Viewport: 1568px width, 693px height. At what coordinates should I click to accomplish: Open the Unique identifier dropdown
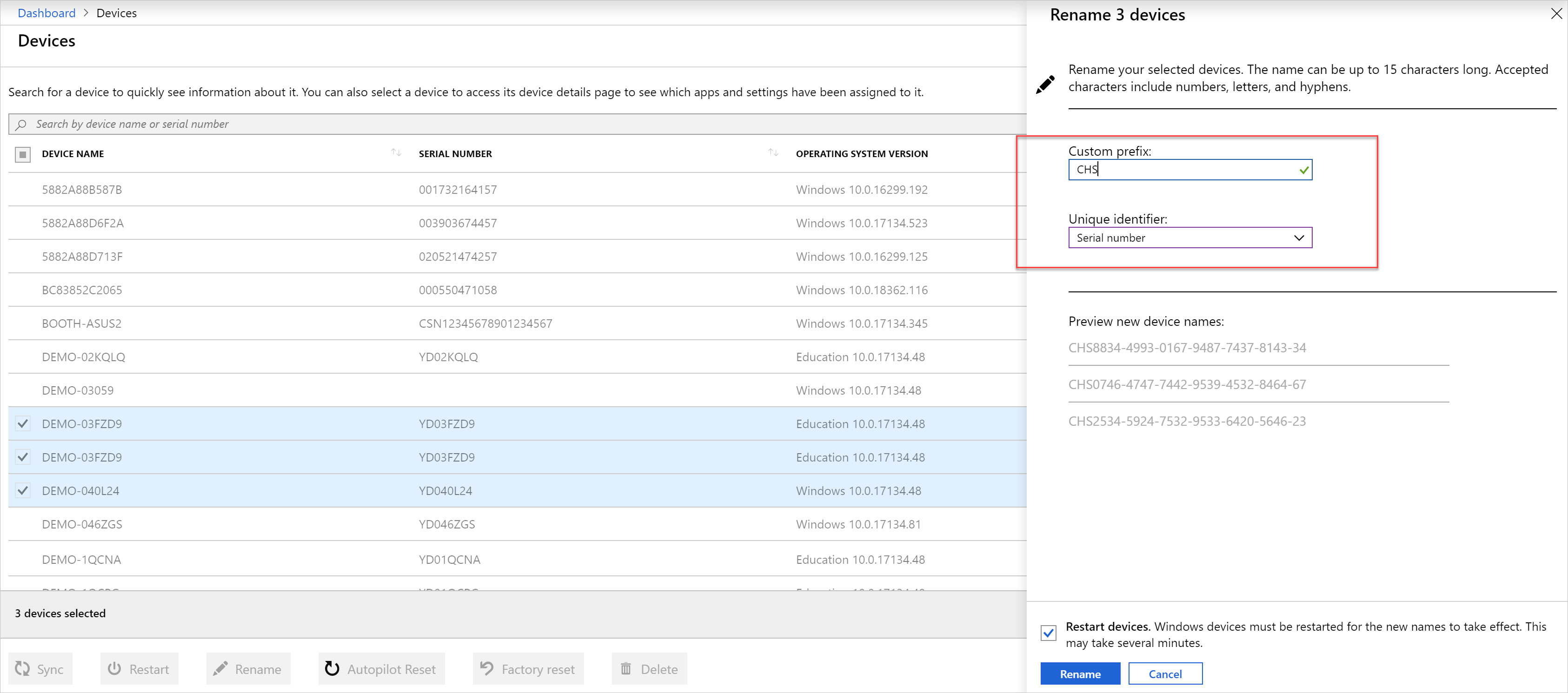(x=1190, y=238)
